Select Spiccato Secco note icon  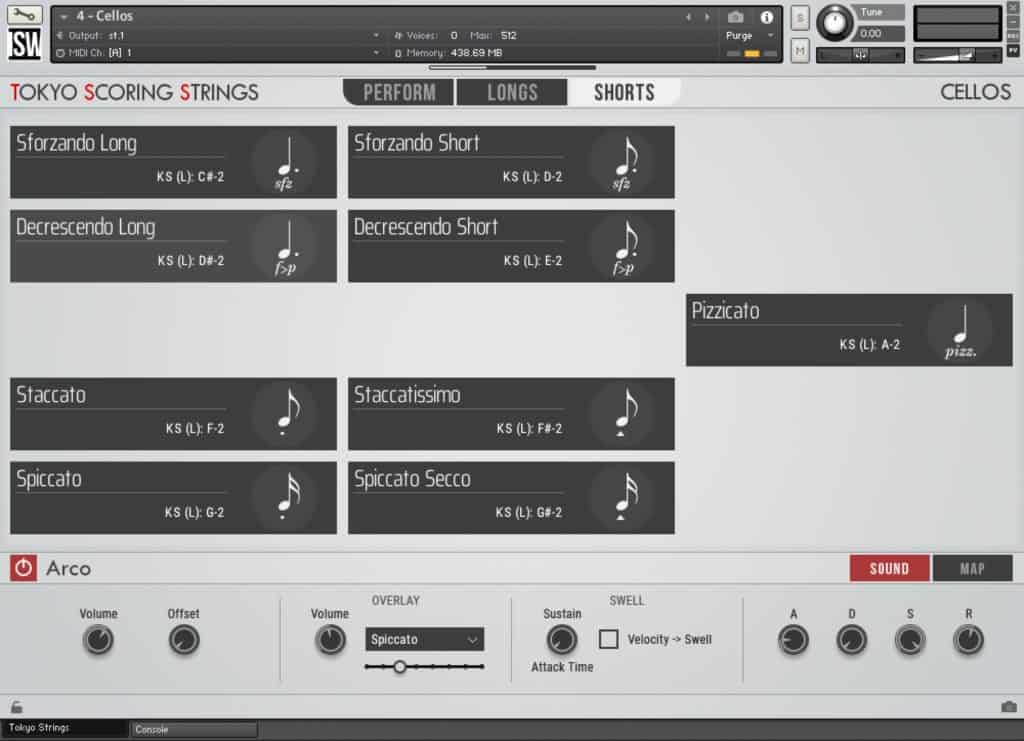click(623, 498)
